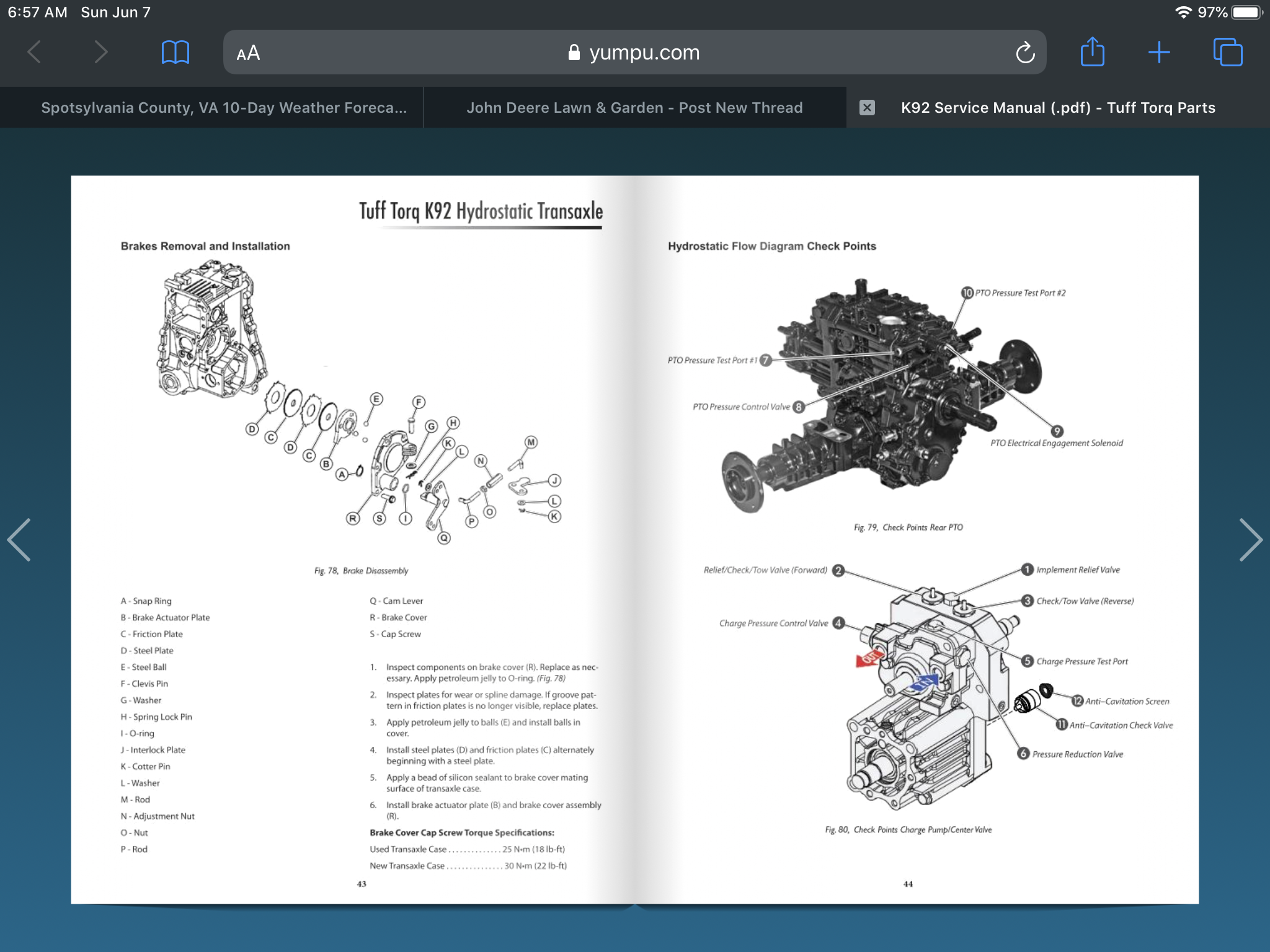The width and height of the screenshot is (1270, 952).
Task: Open the bookmarks book icon
Action: 175,52
